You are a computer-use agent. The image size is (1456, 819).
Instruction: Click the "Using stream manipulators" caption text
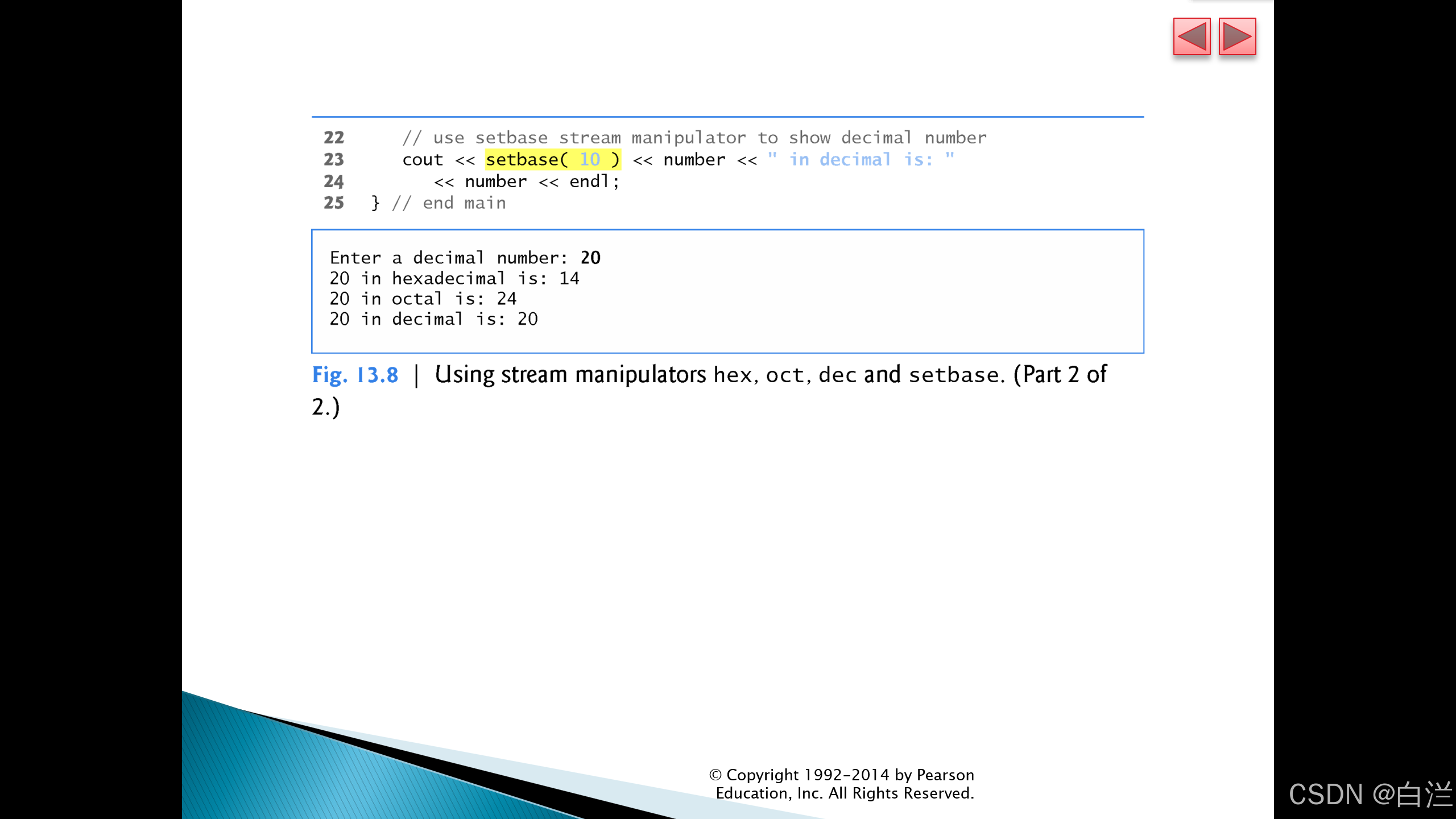tap(570, 375)
